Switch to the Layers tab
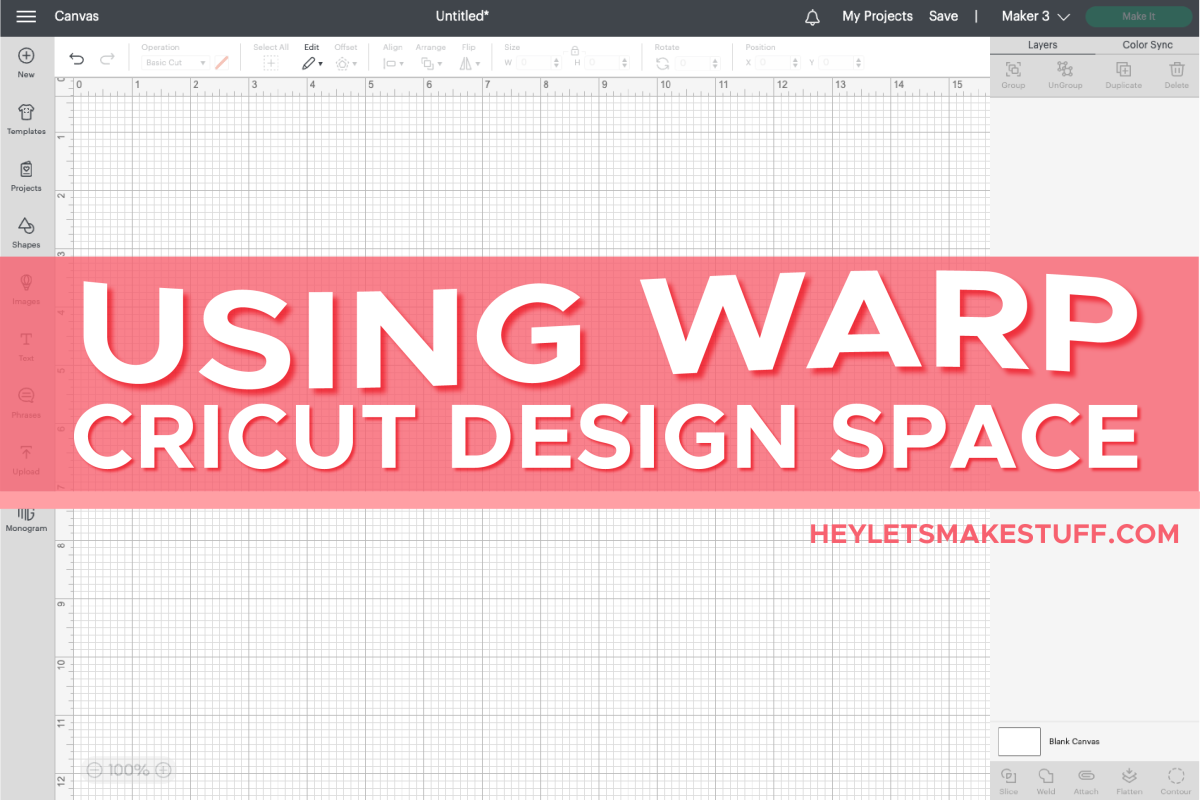The image size is (1200, 800). (x=1042, y=45)
